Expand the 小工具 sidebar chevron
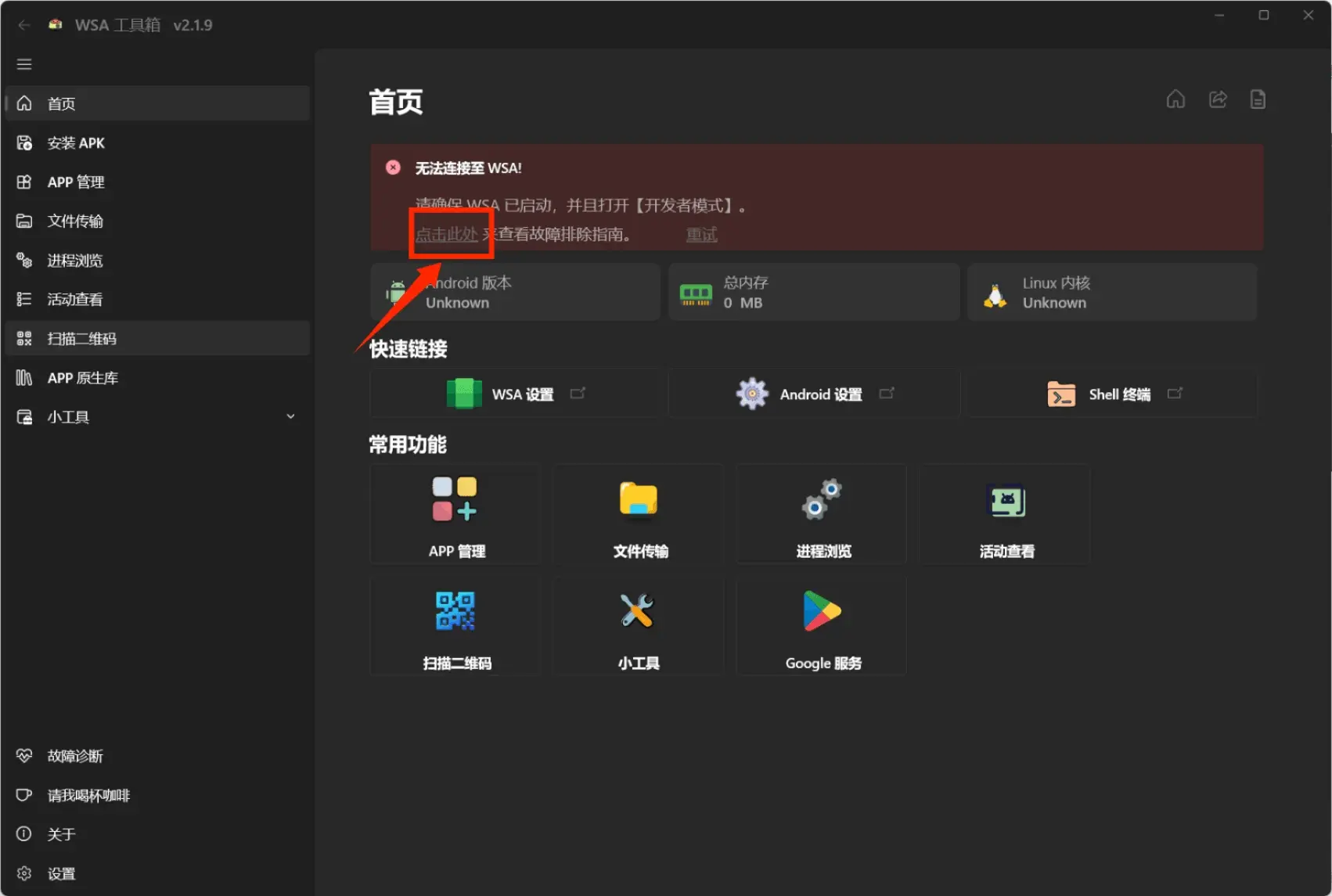 [x=290, y=416]
